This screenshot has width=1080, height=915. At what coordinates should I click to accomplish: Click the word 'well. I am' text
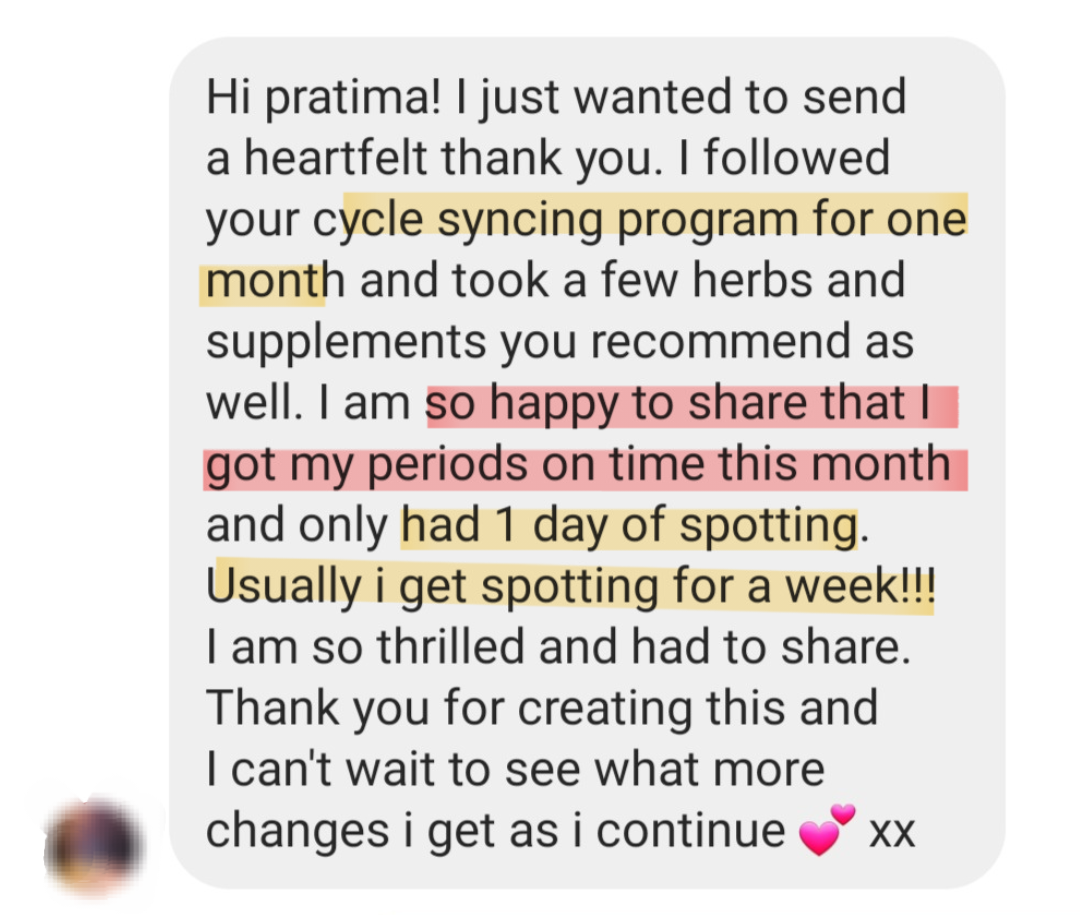(x=308, y=403)
